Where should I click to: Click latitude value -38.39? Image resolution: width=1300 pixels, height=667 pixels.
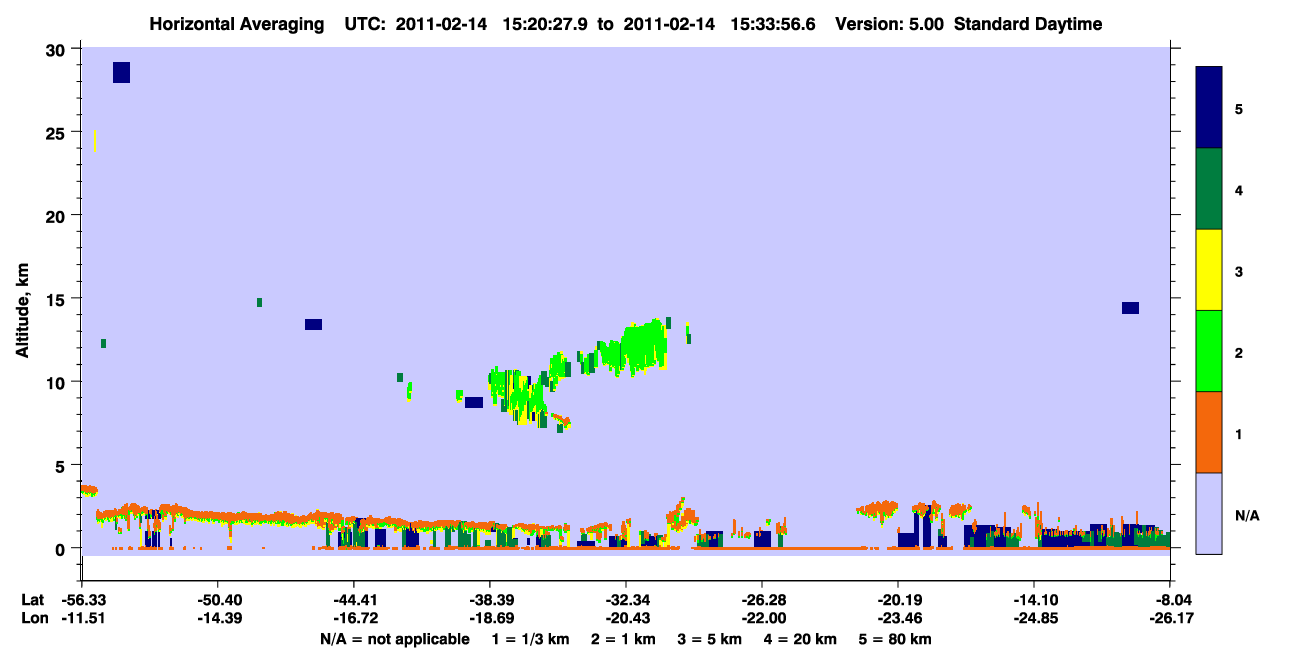click(490, 600)
